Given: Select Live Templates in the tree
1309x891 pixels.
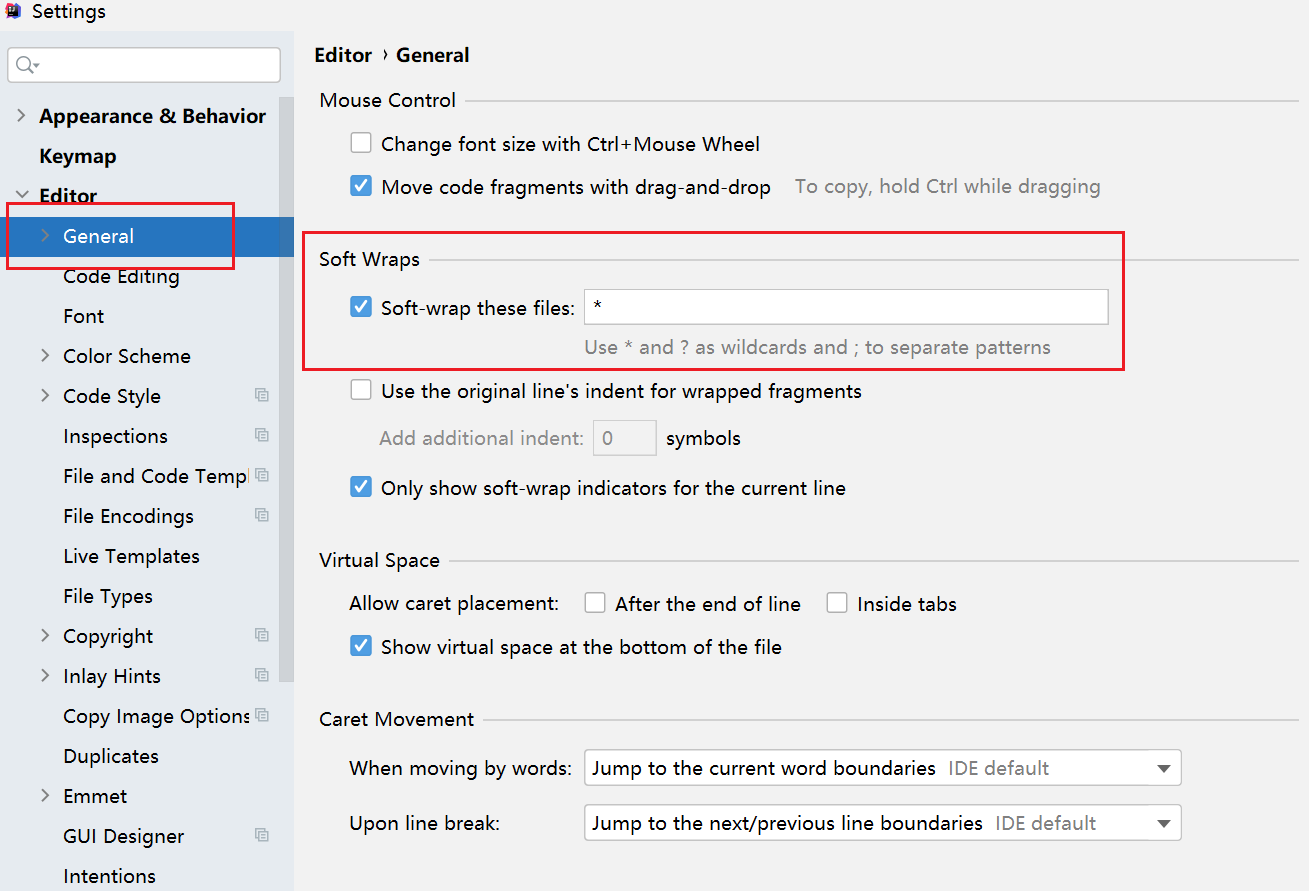Looking at the screenshot, I should pyautogui.click(x=131, y=556).
